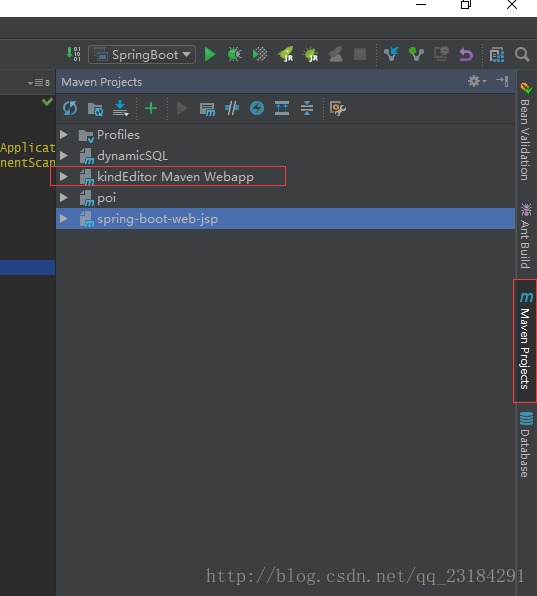Expand the dynamicSQL project node
Screen dimensions: 537x596
pyautogui.click(x=64, y=155)
